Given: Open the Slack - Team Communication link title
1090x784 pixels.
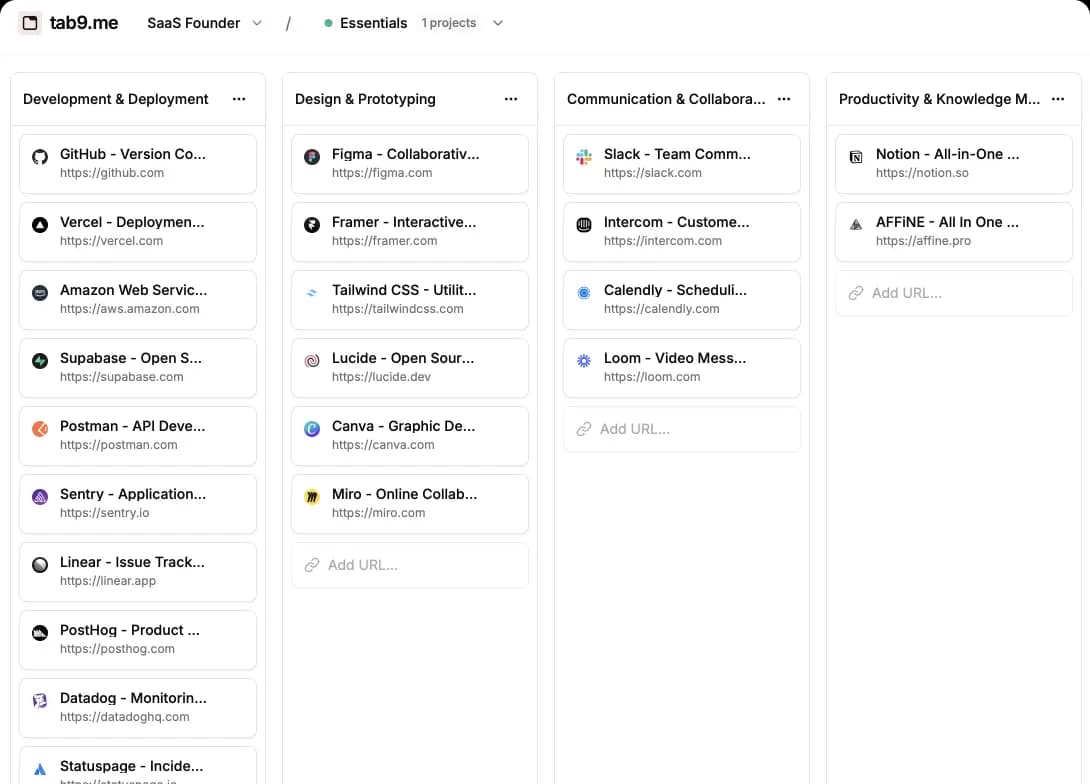Looking at the screenshot, I should (677, 154).
